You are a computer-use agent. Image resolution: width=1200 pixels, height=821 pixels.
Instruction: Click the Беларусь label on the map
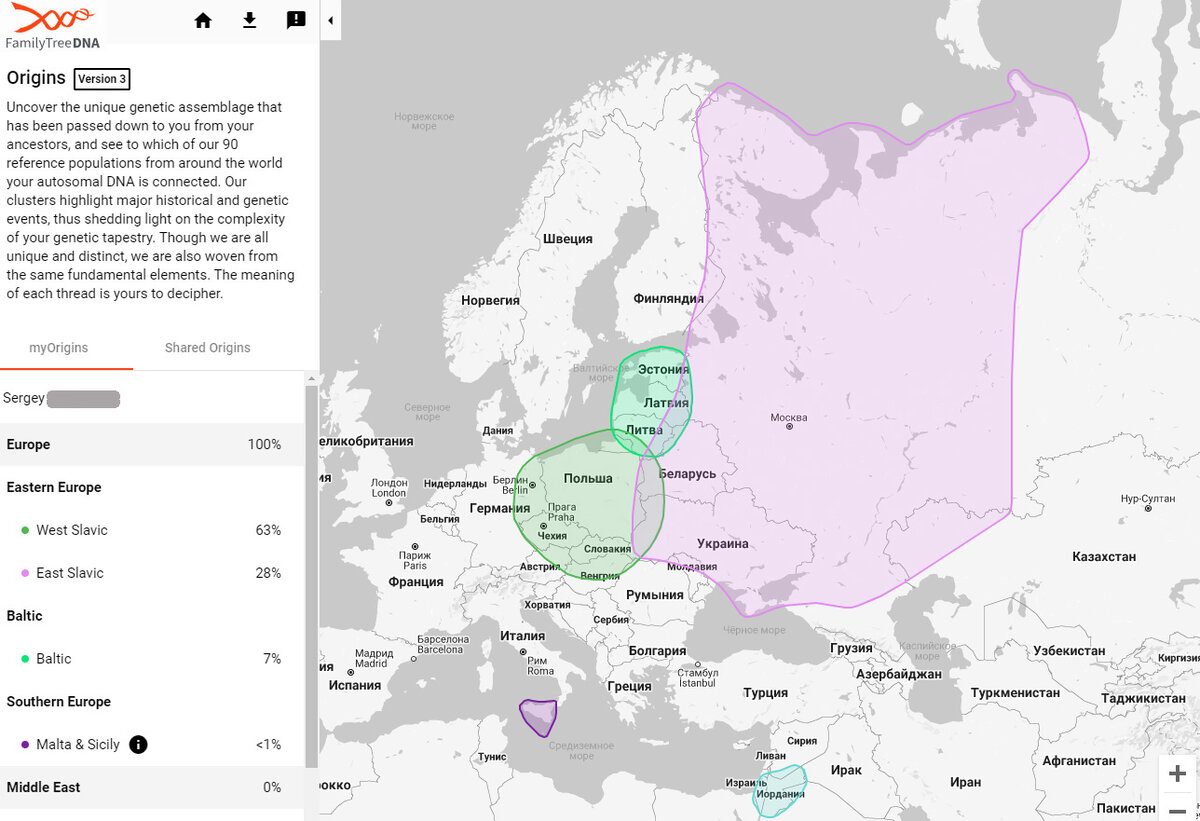(x=687, y=473)
